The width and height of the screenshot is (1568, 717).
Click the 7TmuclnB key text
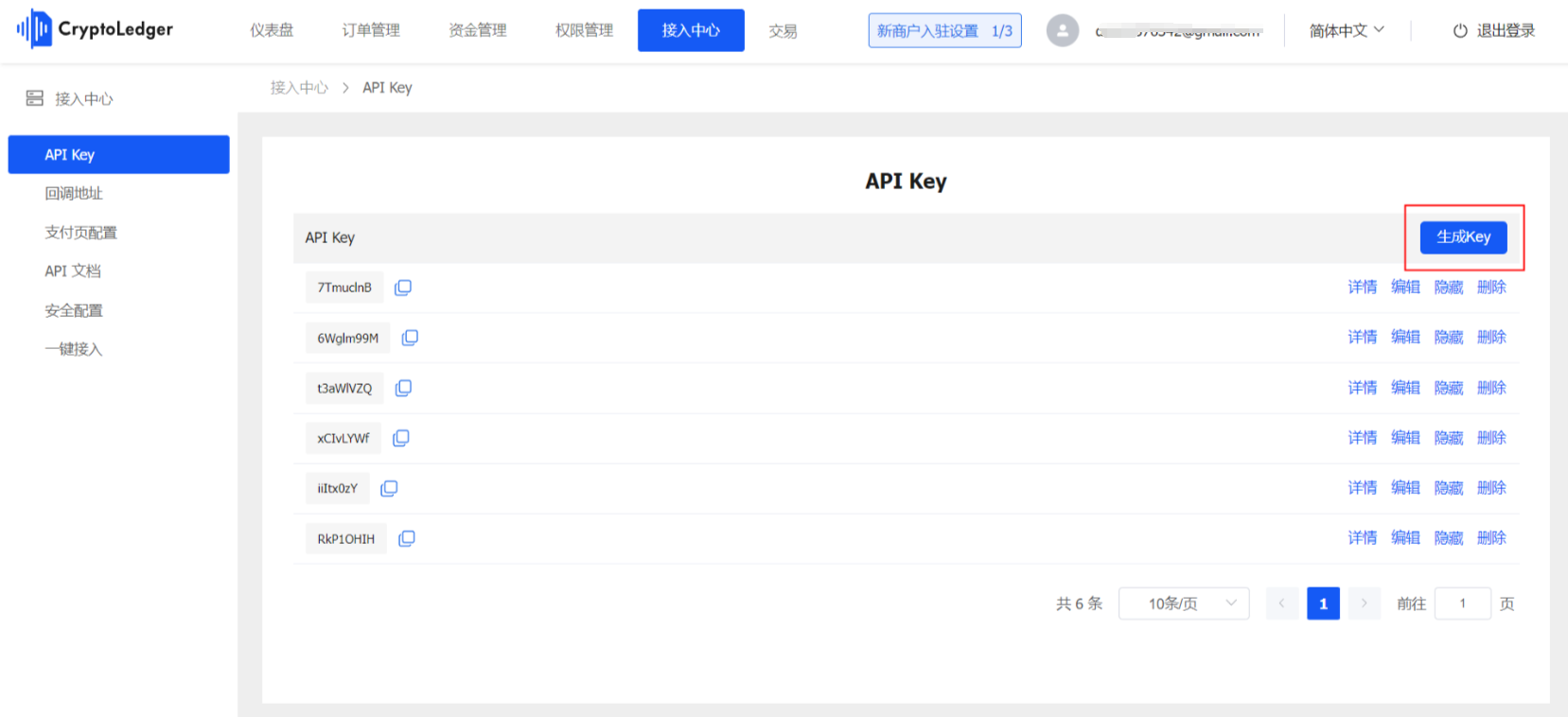(x=344, y=288)
